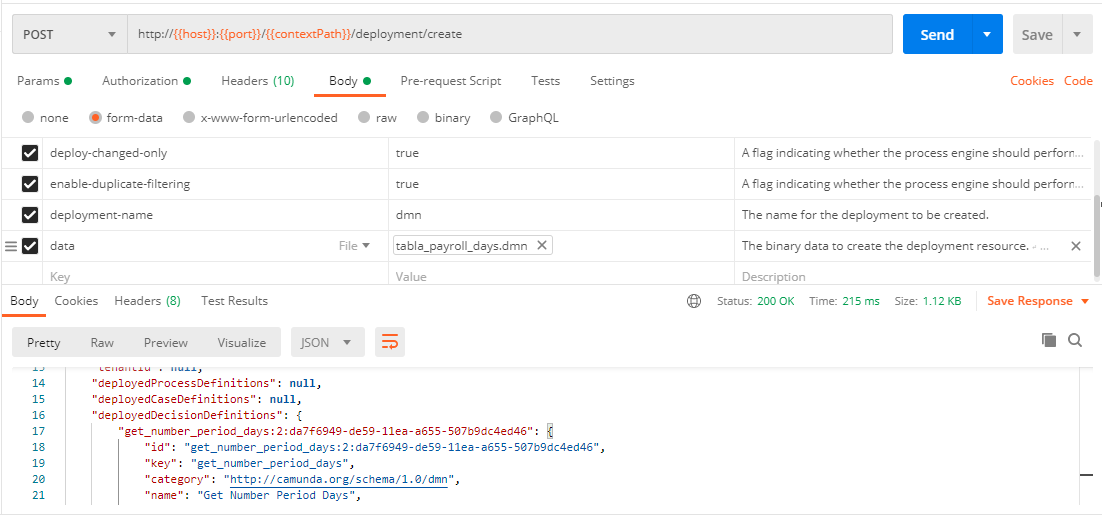Image resolution: width=1102 pixels, height=518 pixels.
Task: Remove the tabla_payroll_days.dmn file
Action: 541,245
